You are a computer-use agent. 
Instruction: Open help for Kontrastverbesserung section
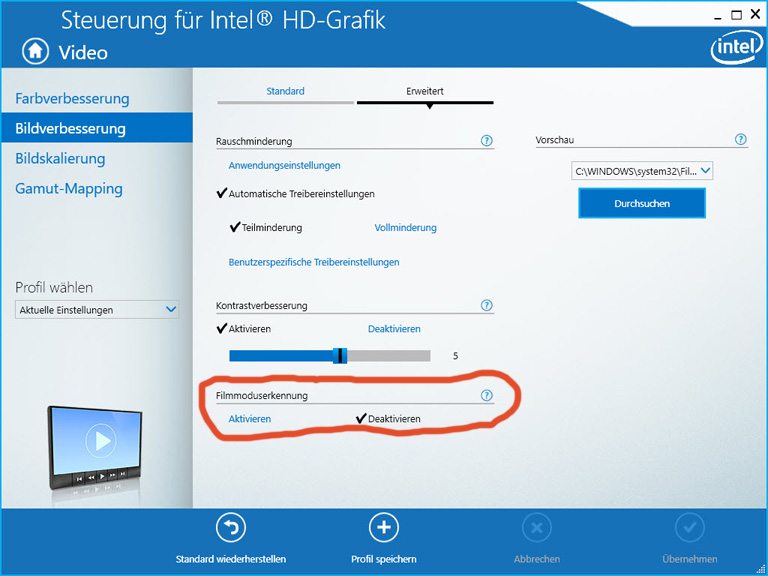pos(486,305)
